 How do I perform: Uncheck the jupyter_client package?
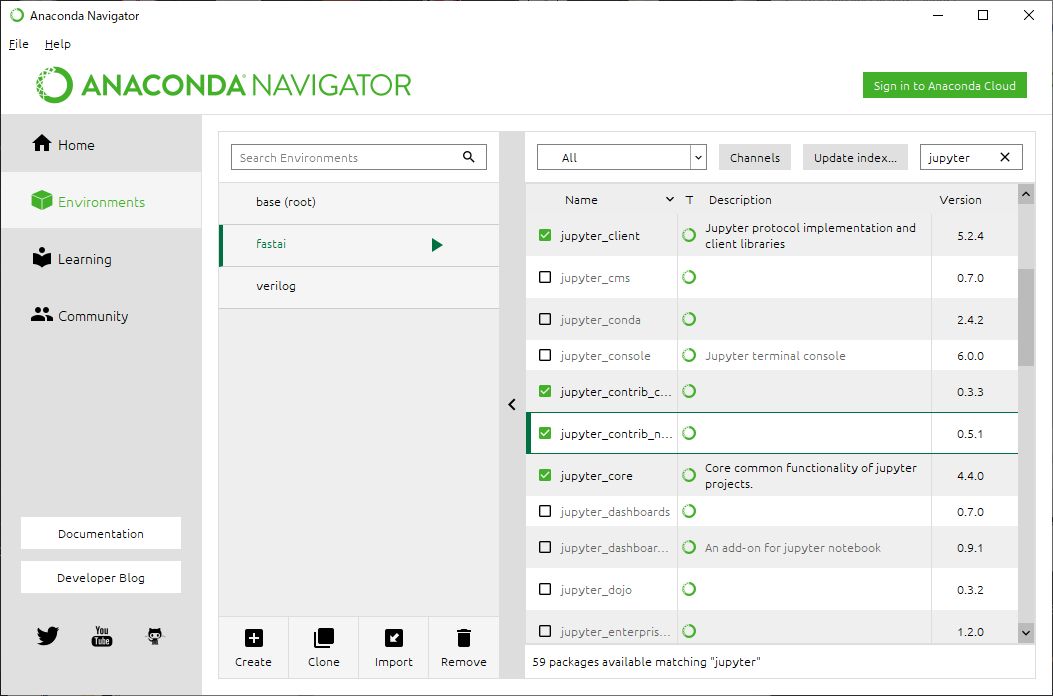(x=545, y=235)
